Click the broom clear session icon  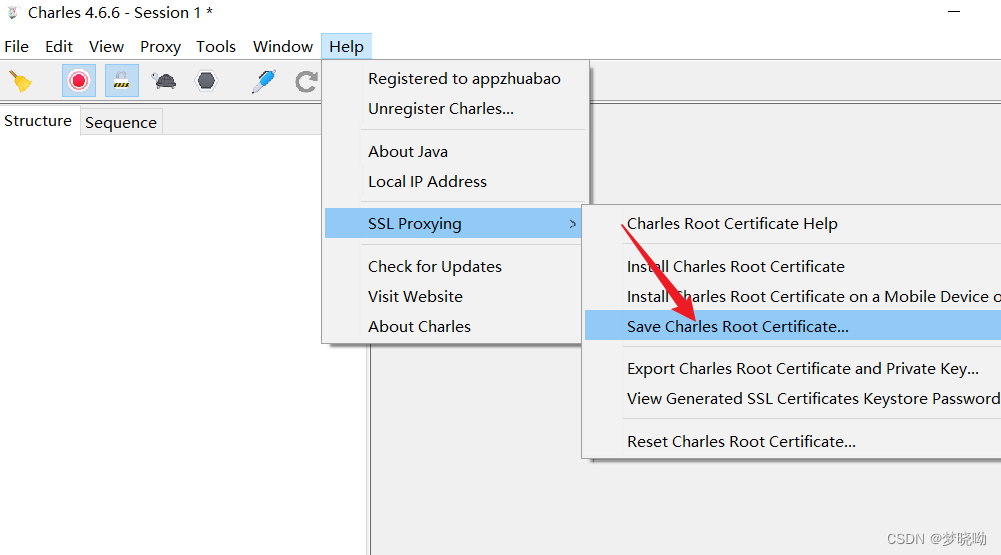pyautogui.click(x=20, y=81)
